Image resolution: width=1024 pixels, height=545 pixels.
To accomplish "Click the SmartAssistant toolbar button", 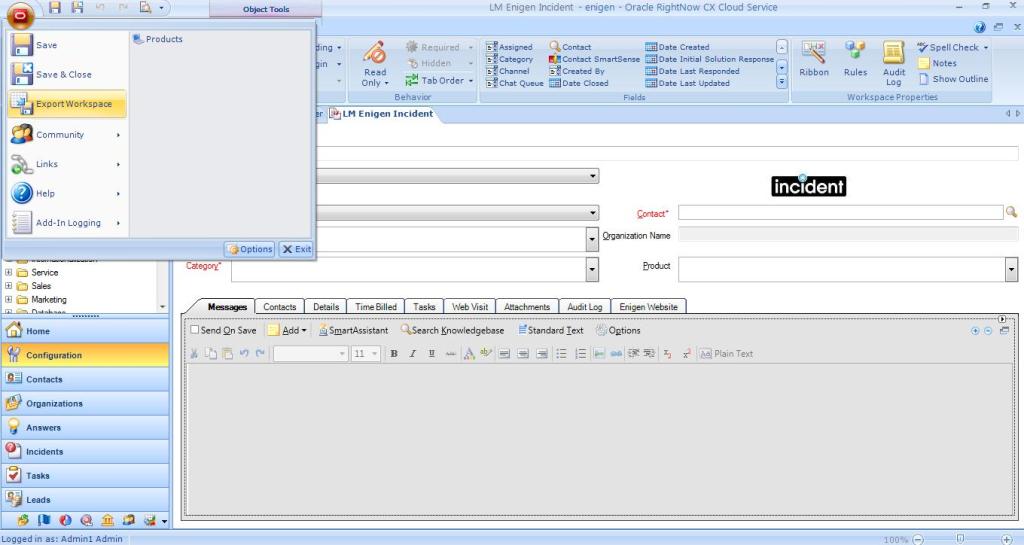I will coord(352,330).
